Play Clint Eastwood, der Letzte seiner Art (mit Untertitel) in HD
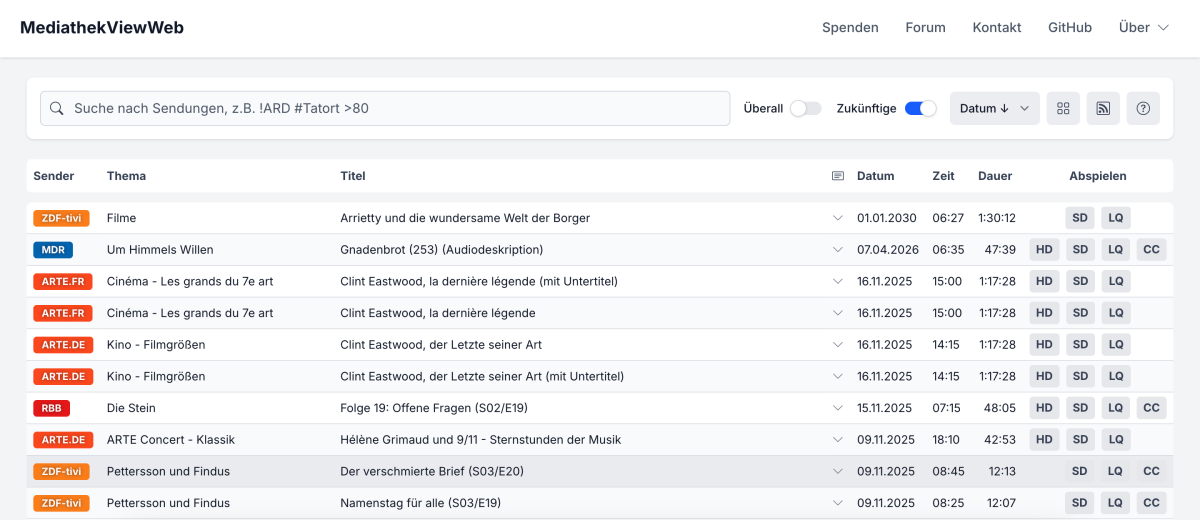Screen dimensions: 1200x520 [x=1044, y=377]
